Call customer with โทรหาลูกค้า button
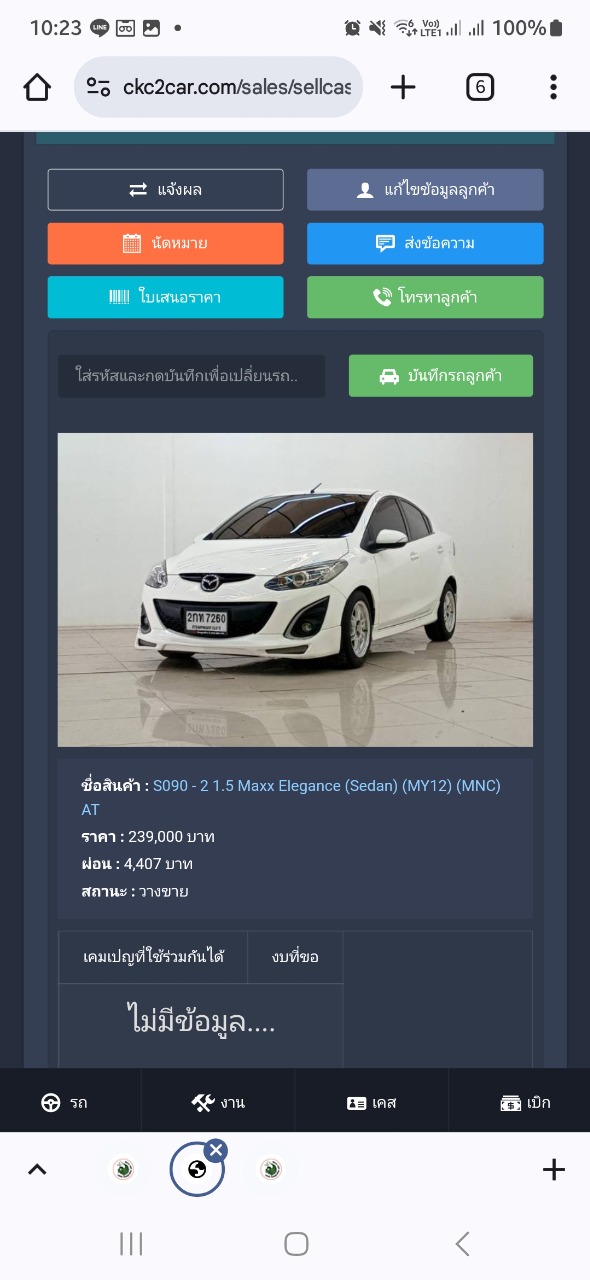This screenshot has width=590, height=1280. pos(425,297)
